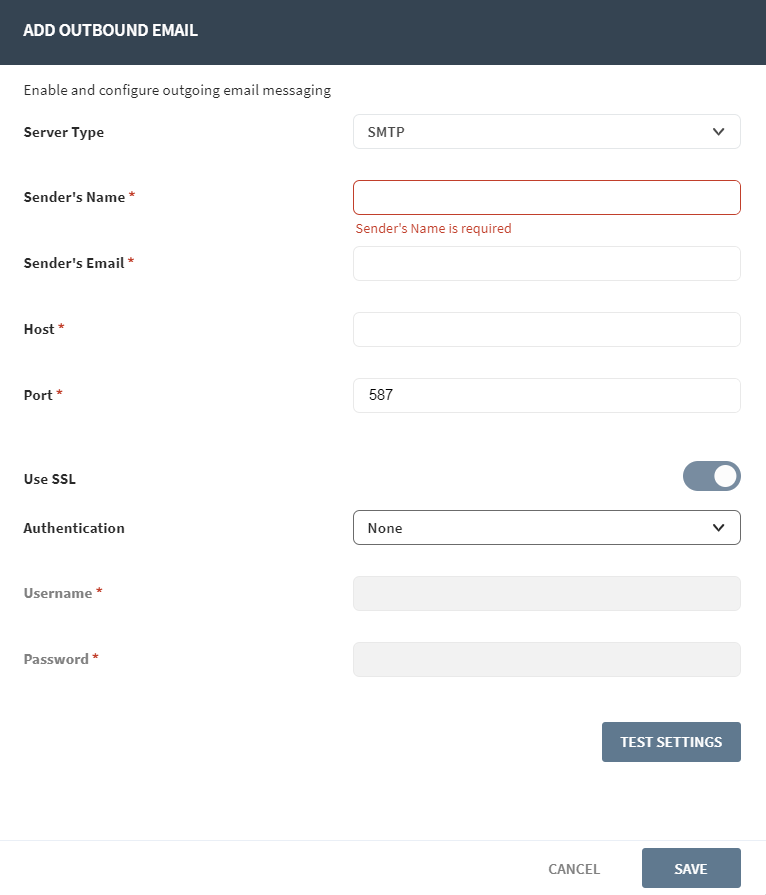
Task: Click the Sender's Name label
Action: coord(79,197)
